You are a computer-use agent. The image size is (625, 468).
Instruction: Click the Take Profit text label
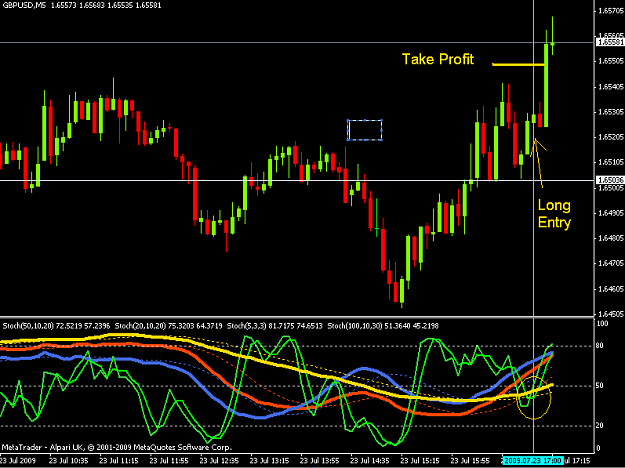tap(438, 59)
